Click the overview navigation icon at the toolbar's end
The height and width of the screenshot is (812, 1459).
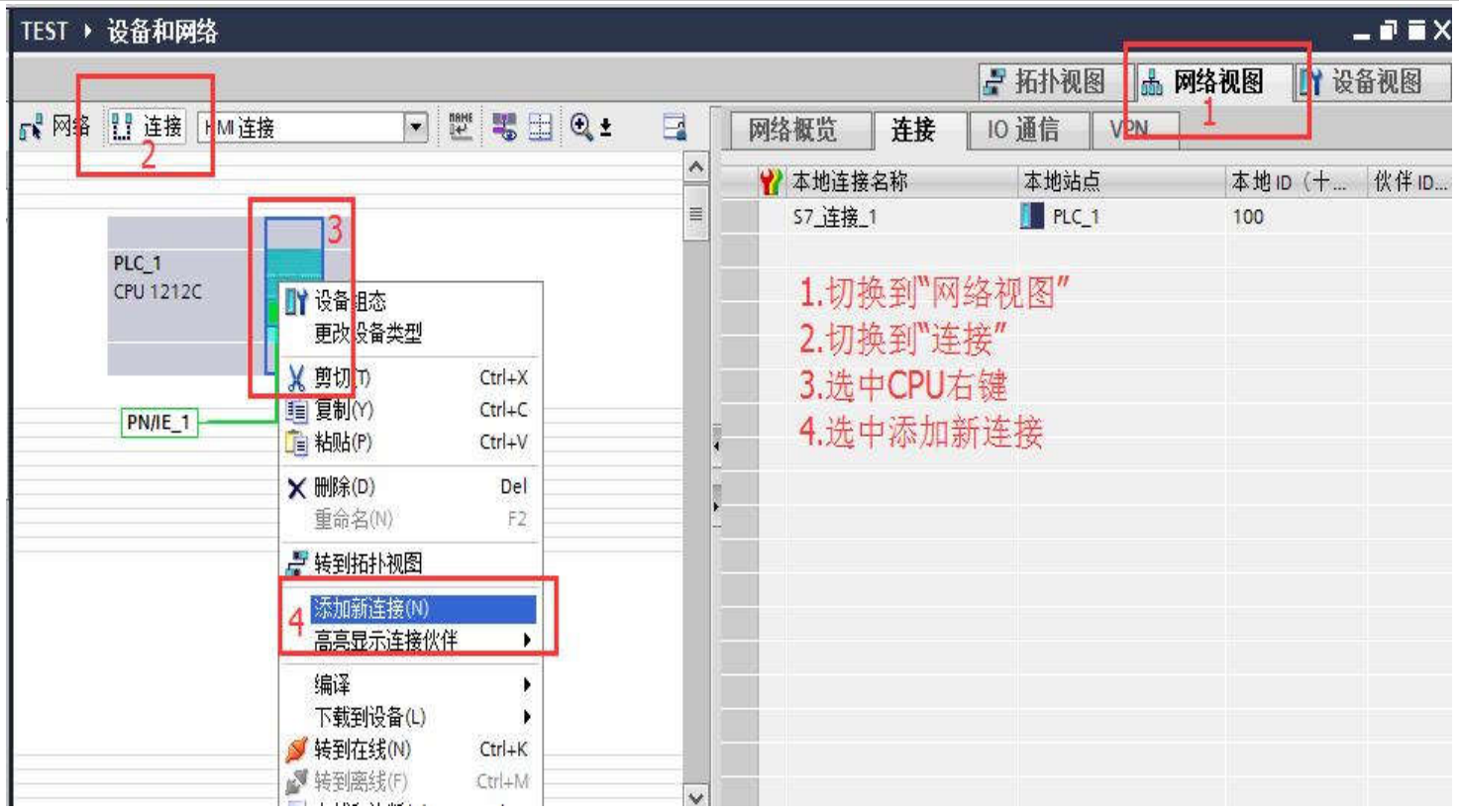(x=675, y=127)
